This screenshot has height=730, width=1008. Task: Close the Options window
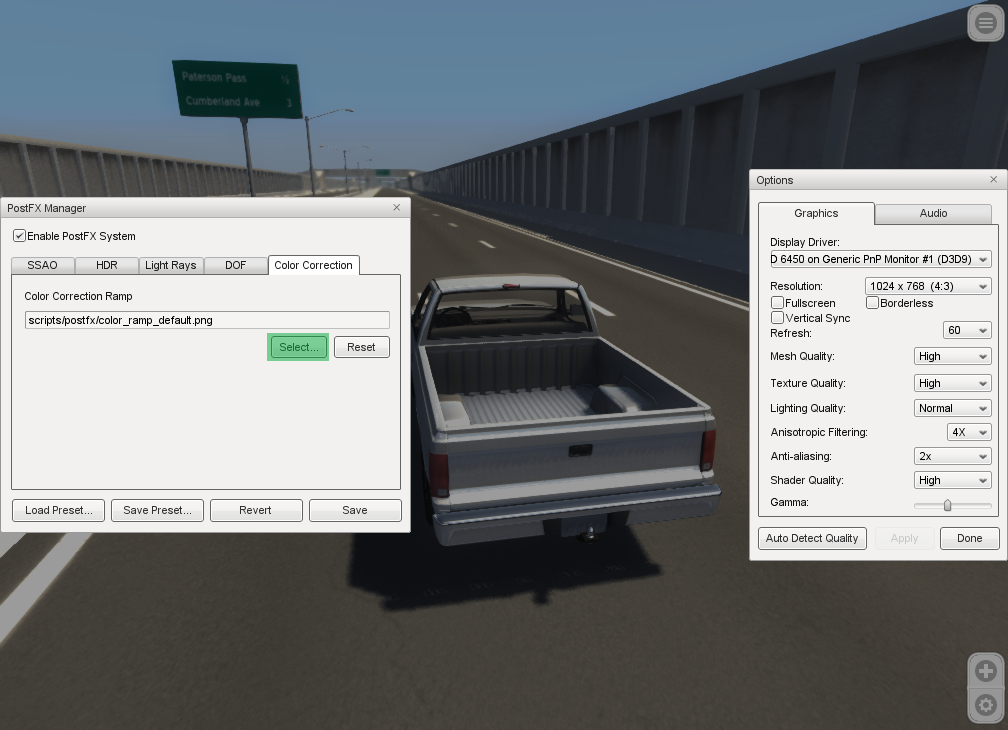point(993,179)
